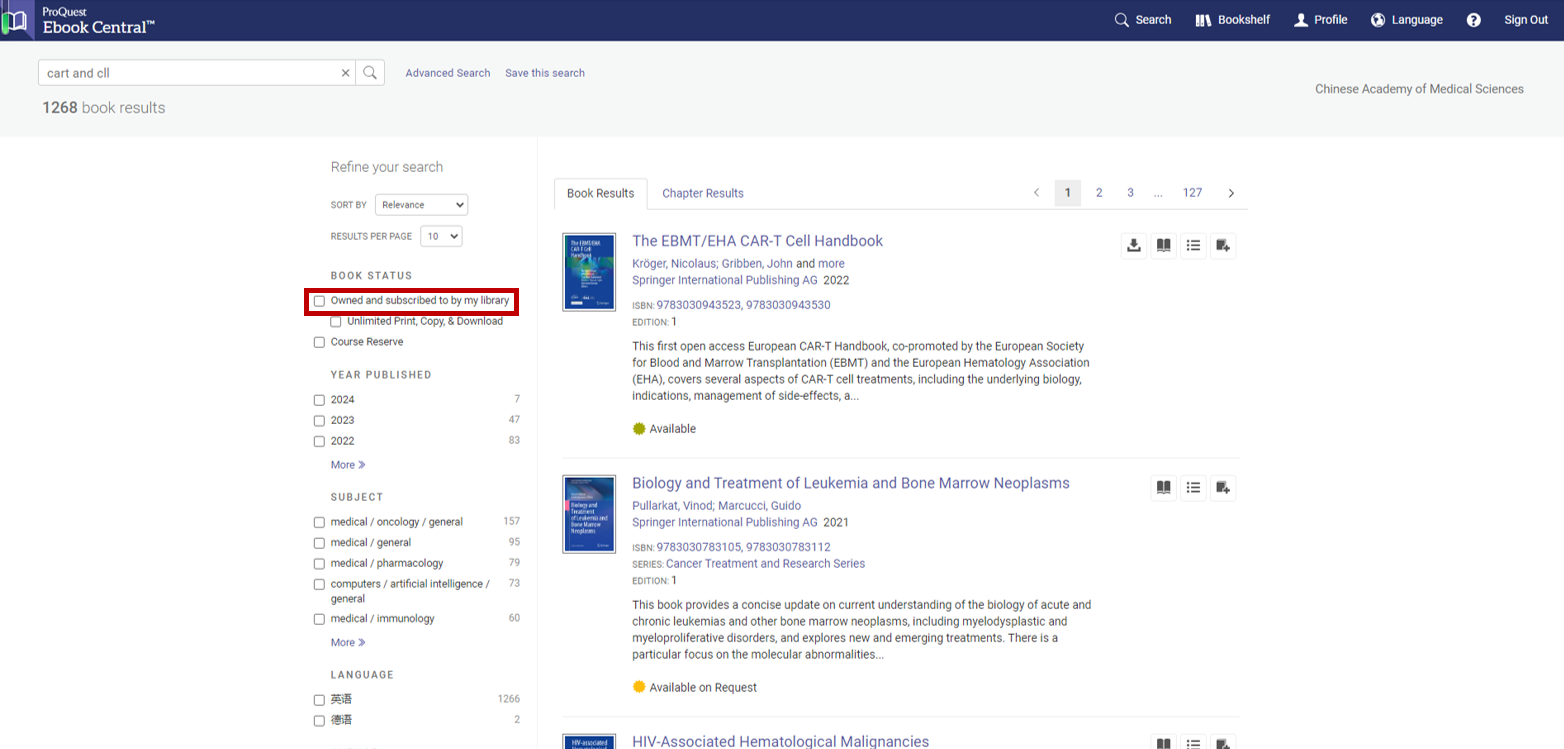Click 'more' authors link for CAR-T Handbook
Viewport: 1564px width, 749px height.
click(831, 264)
